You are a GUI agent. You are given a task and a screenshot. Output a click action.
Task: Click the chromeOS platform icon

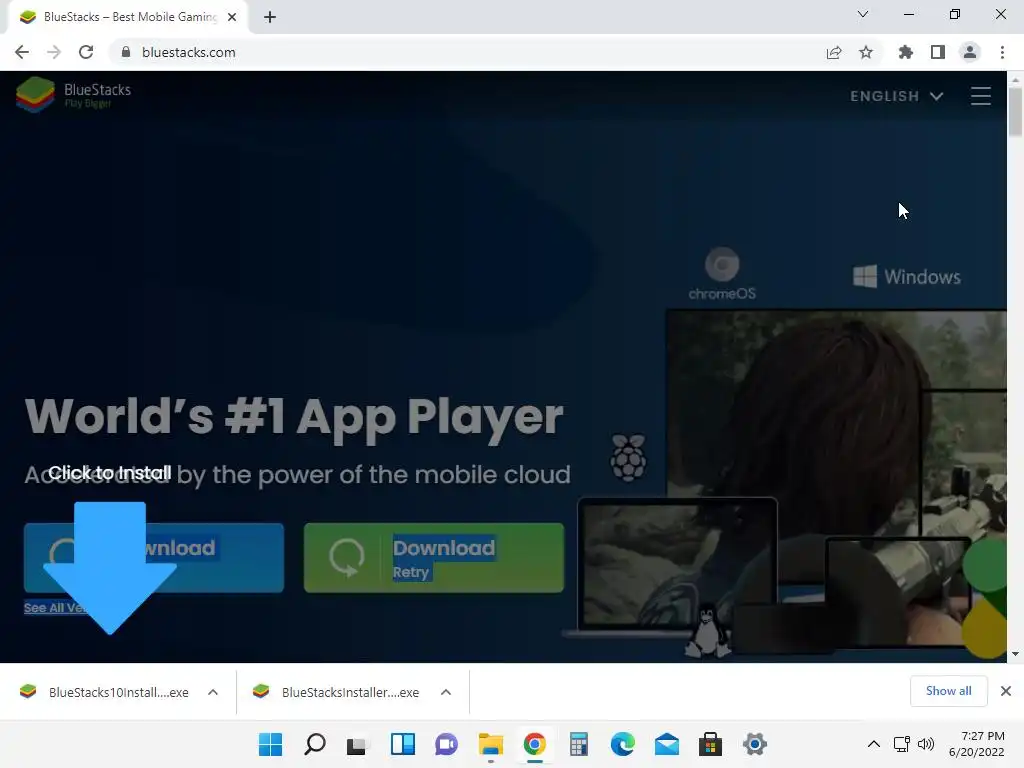point(722,274)
